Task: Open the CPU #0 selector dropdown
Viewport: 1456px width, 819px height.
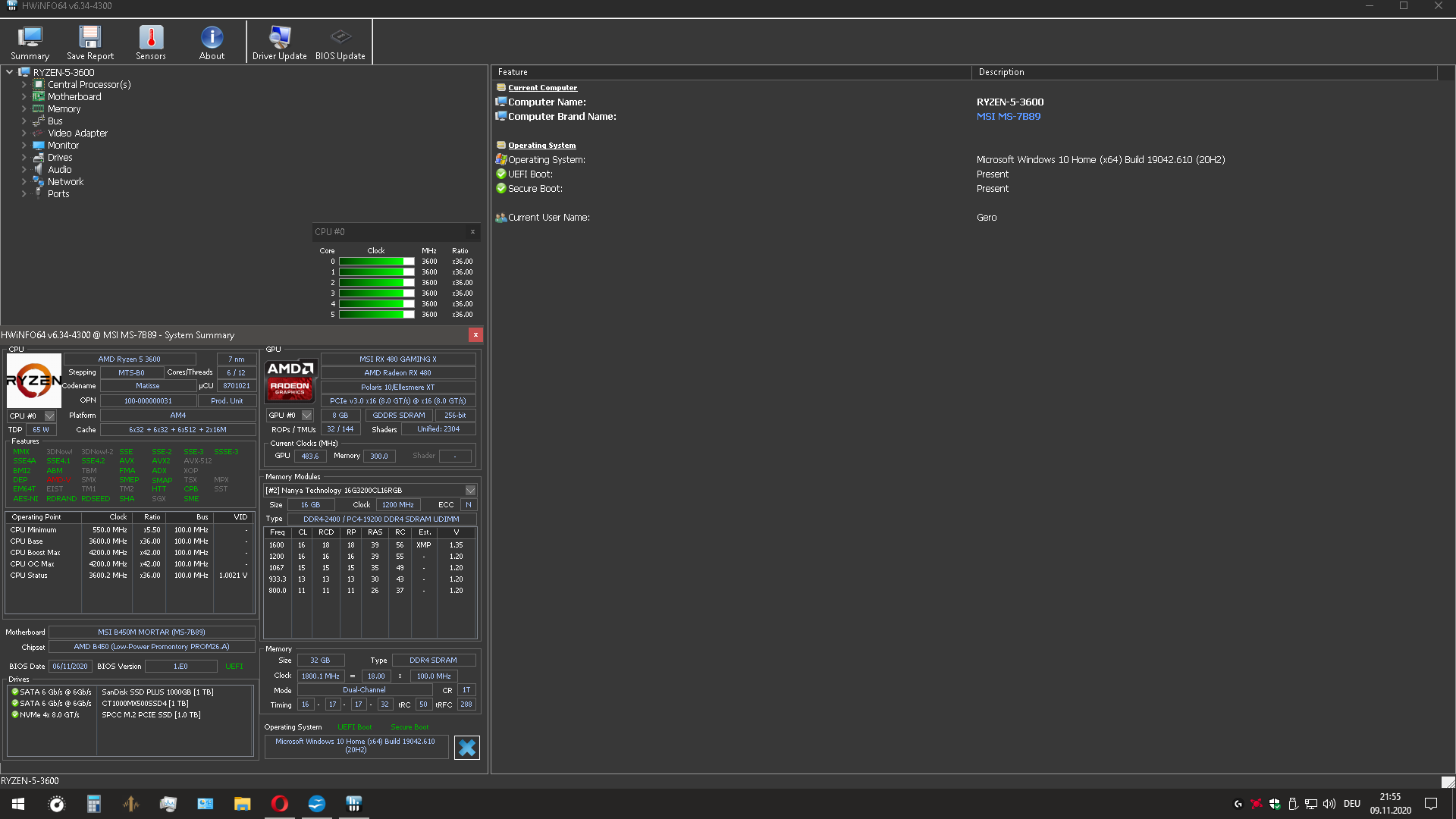Action: [50, 416]
